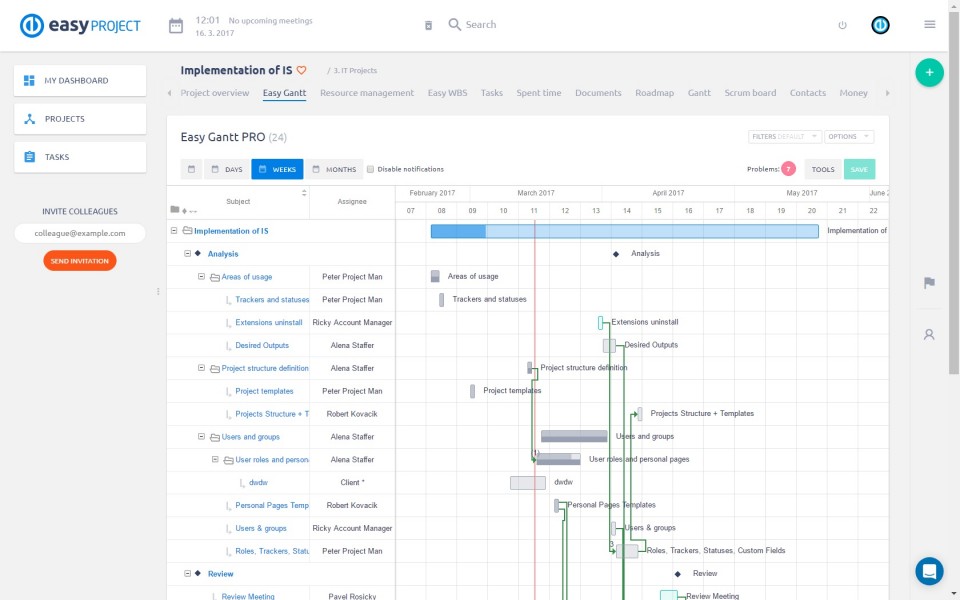The width and height of the screenshot is (960, 600).
Task: Switch the Gantt zoom to Months
Action: [x=333, y=169]
